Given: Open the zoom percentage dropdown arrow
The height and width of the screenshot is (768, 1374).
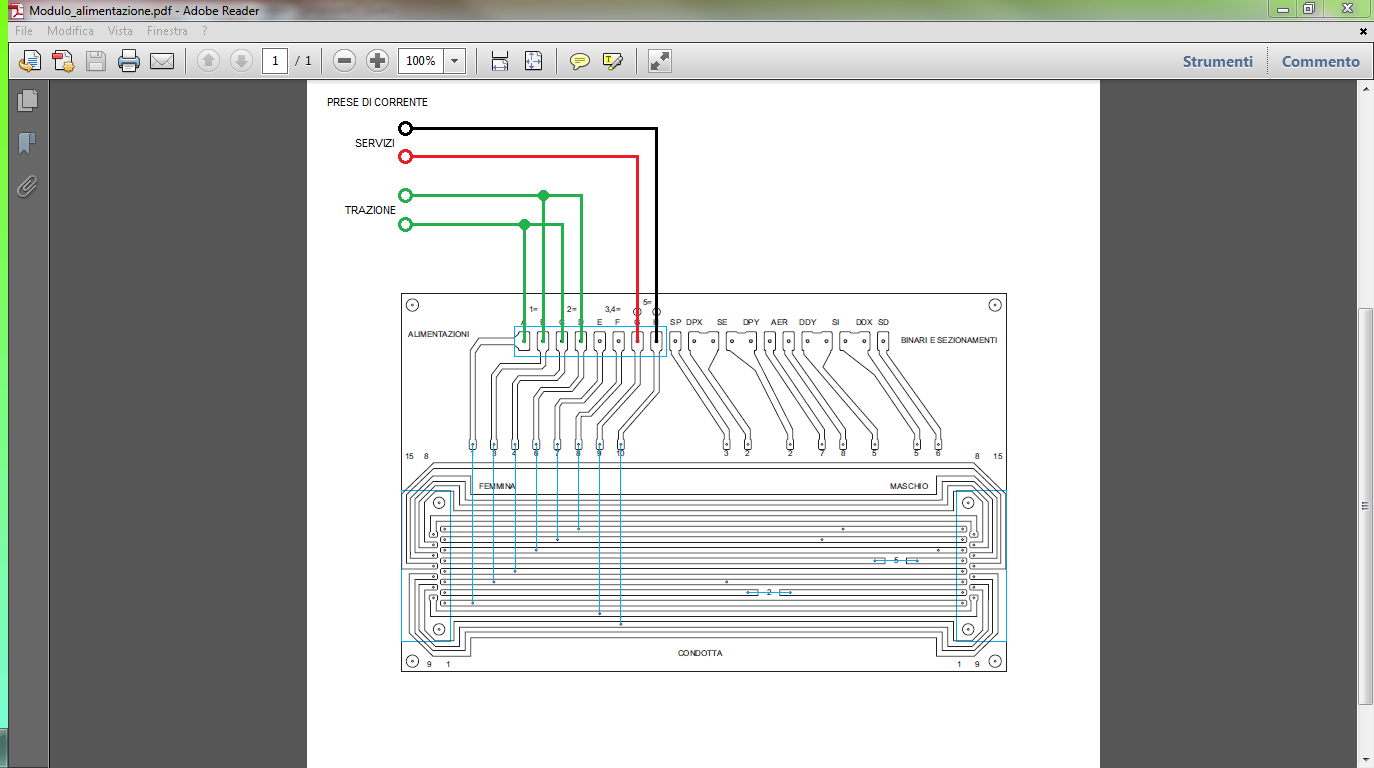Looking at the screenshot, I should [x=455, y=61].
